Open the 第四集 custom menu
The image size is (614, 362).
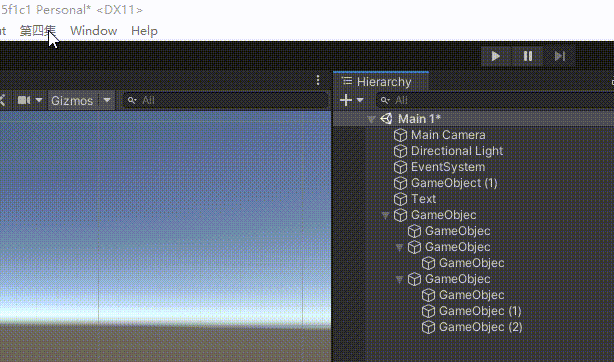(38, 31)
